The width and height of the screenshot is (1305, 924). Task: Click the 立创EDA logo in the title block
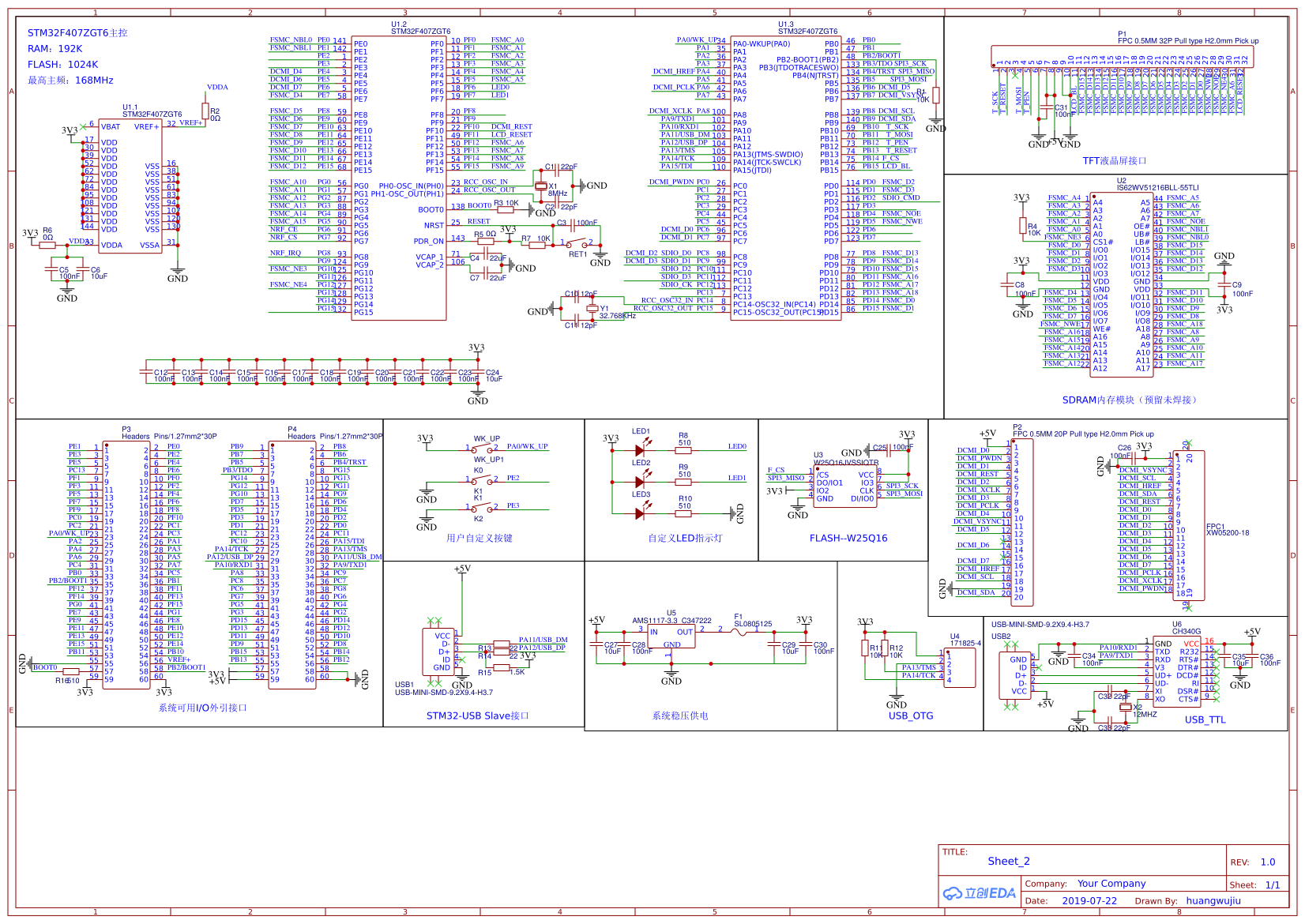point(979,893)
